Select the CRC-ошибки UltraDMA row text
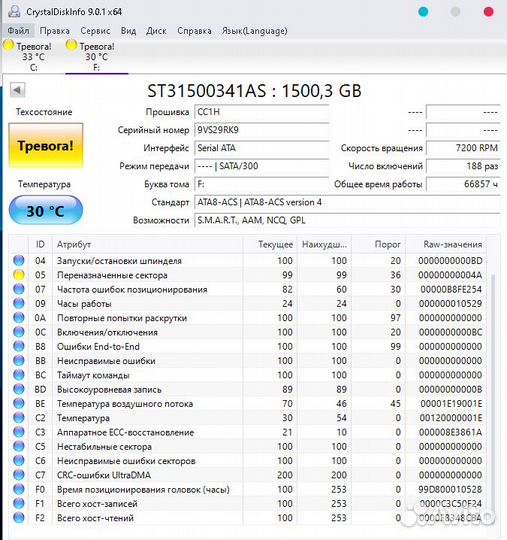Image resolution: width=507 pixels, height=540 pixels. (104, 475)
